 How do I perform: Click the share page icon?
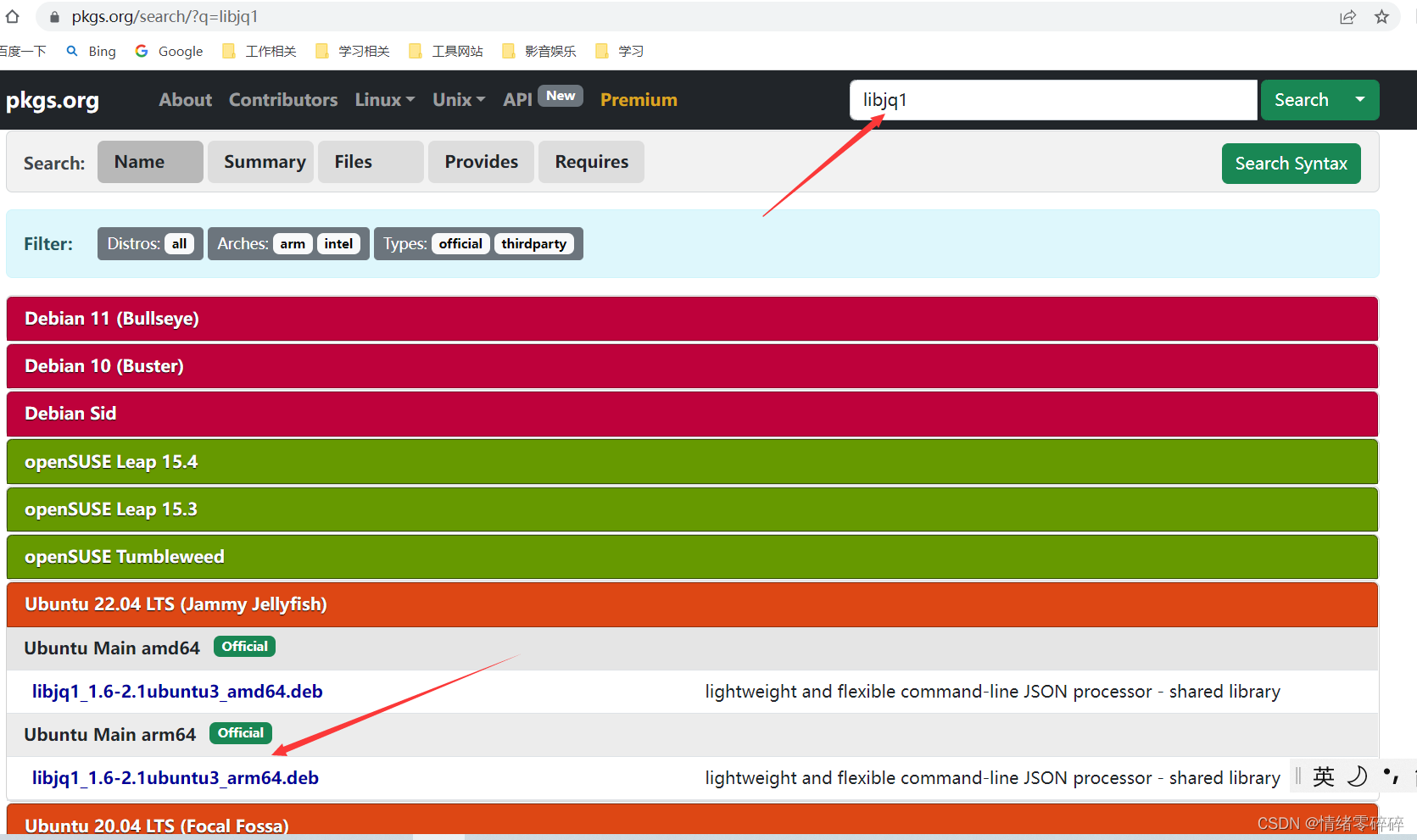click(1348, 16)
